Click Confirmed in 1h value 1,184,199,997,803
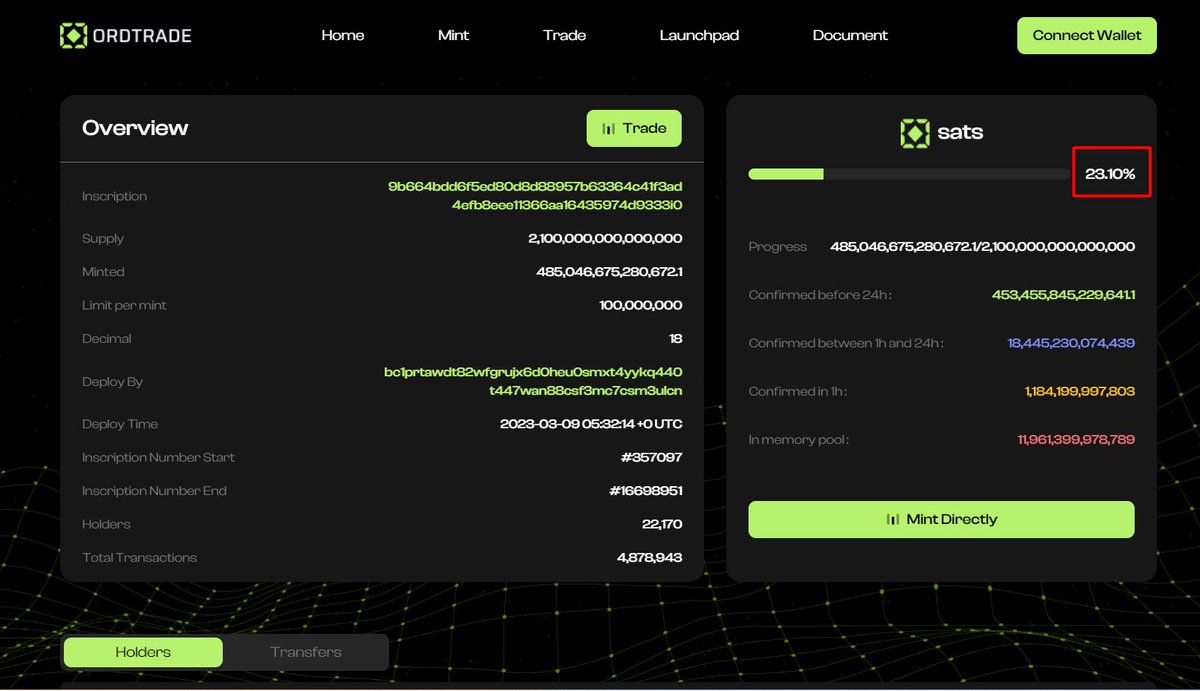Viewport: 1200px width, 691px height. click(x=1080, y=391)
